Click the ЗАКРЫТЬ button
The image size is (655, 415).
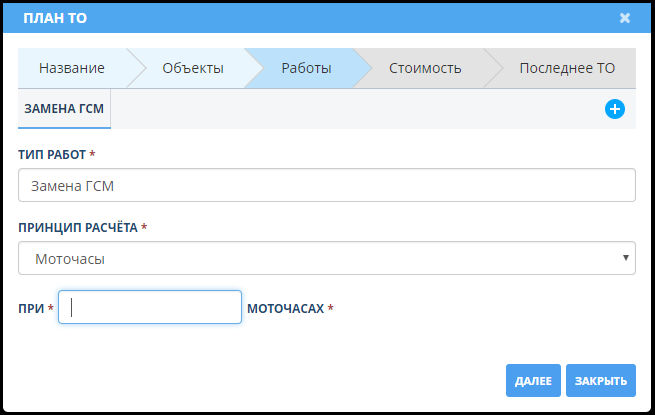[601, 380]
